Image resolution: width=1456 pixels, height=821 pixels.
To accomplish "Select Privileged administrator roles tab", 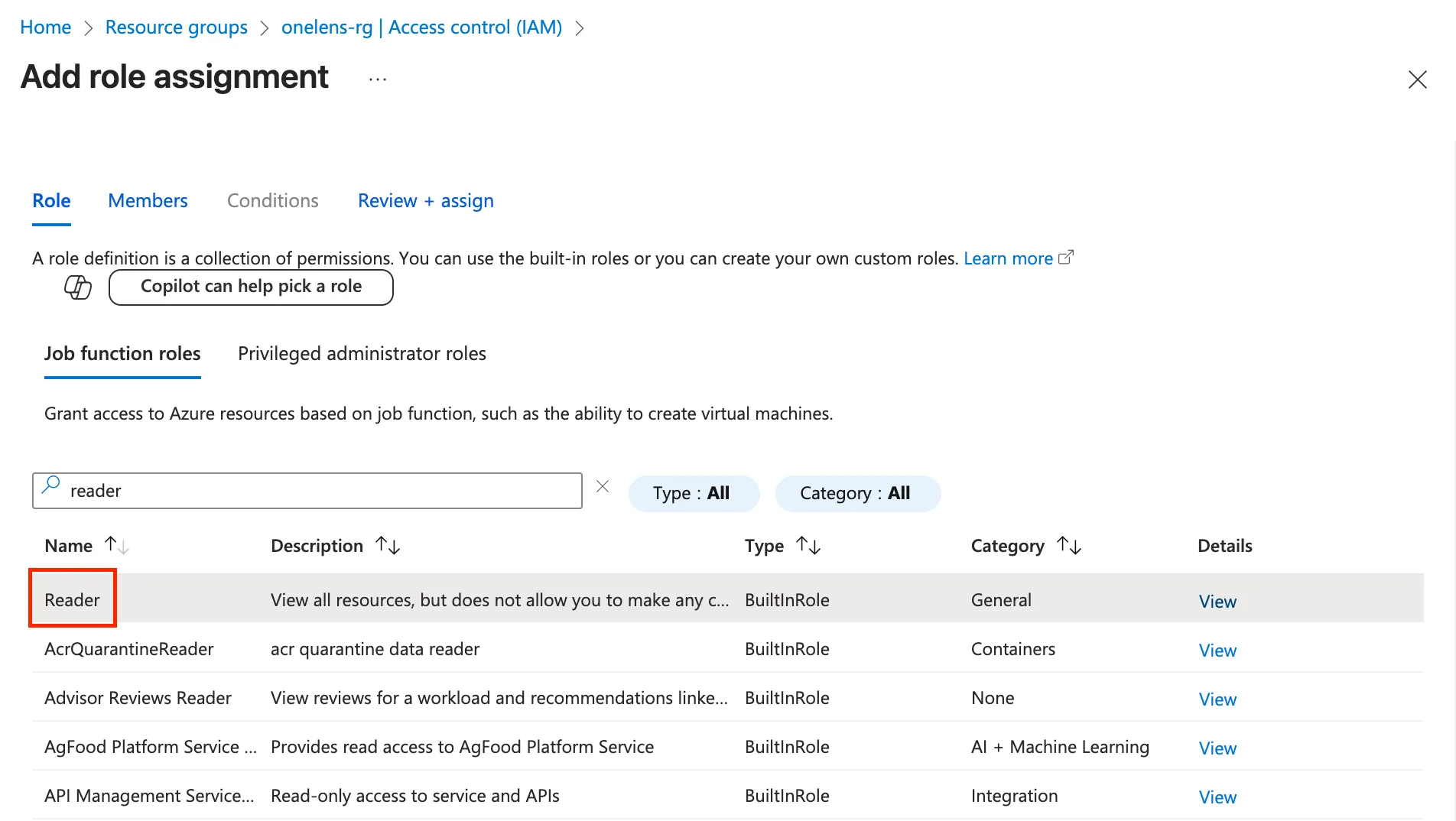I will tap(362, 354).
